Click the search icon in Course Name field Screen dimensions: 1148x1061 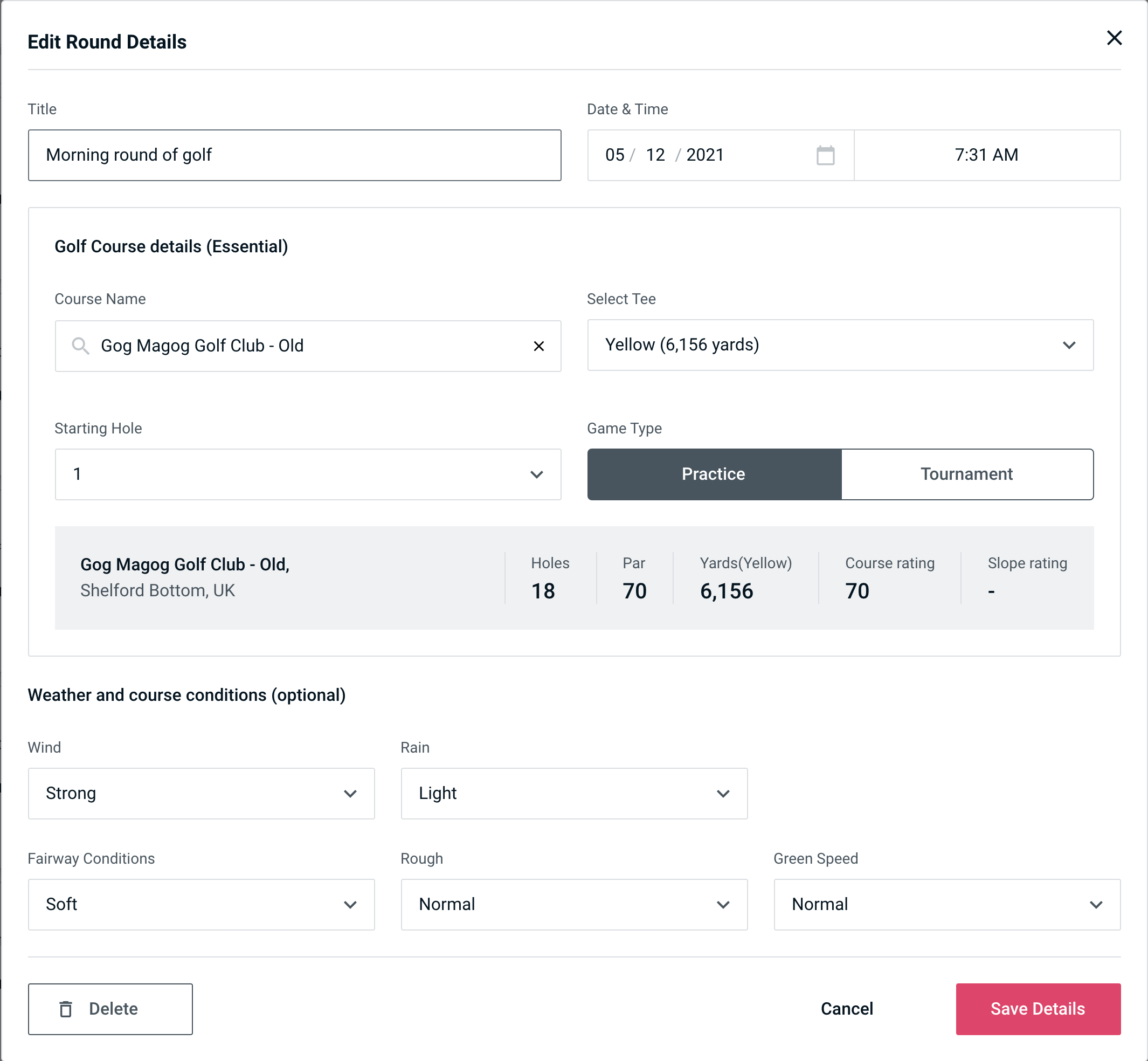tap(79, 345)
